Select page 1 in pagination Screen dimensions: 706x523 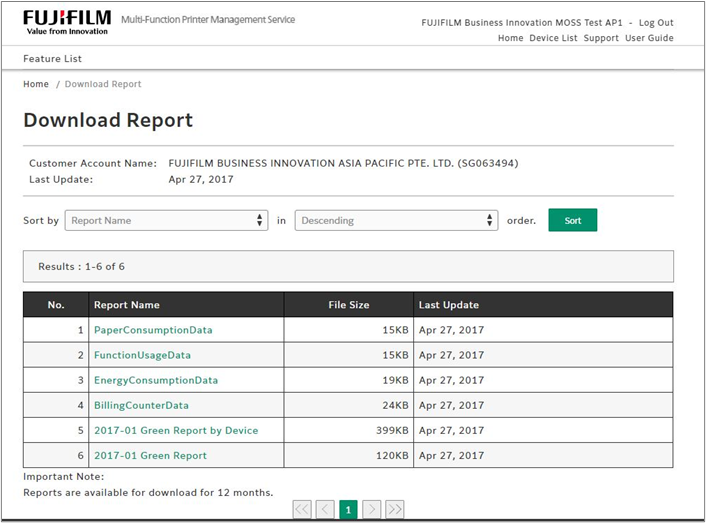coord(348,510)
